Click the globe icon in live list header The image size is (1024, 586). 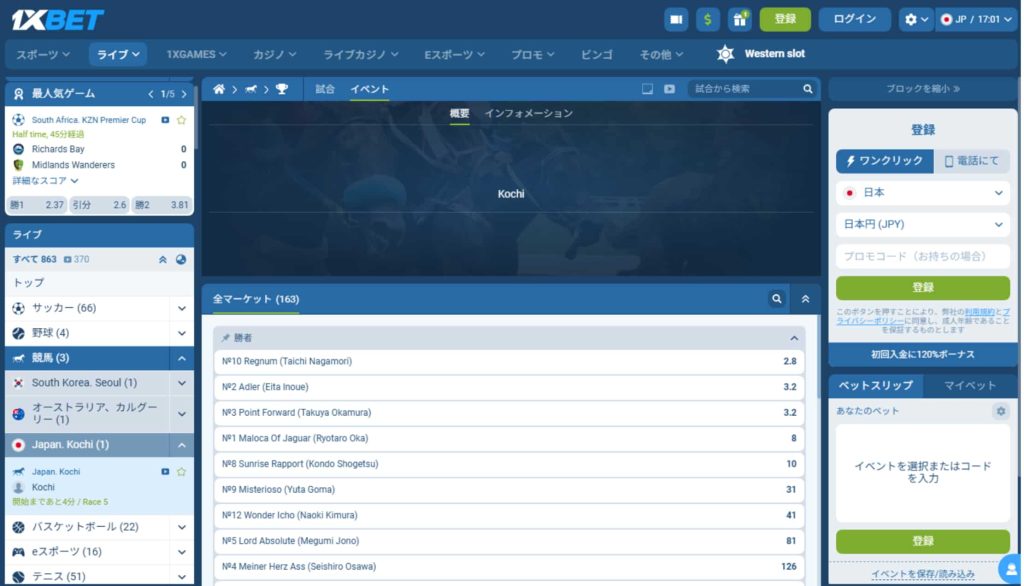[181, 259]
